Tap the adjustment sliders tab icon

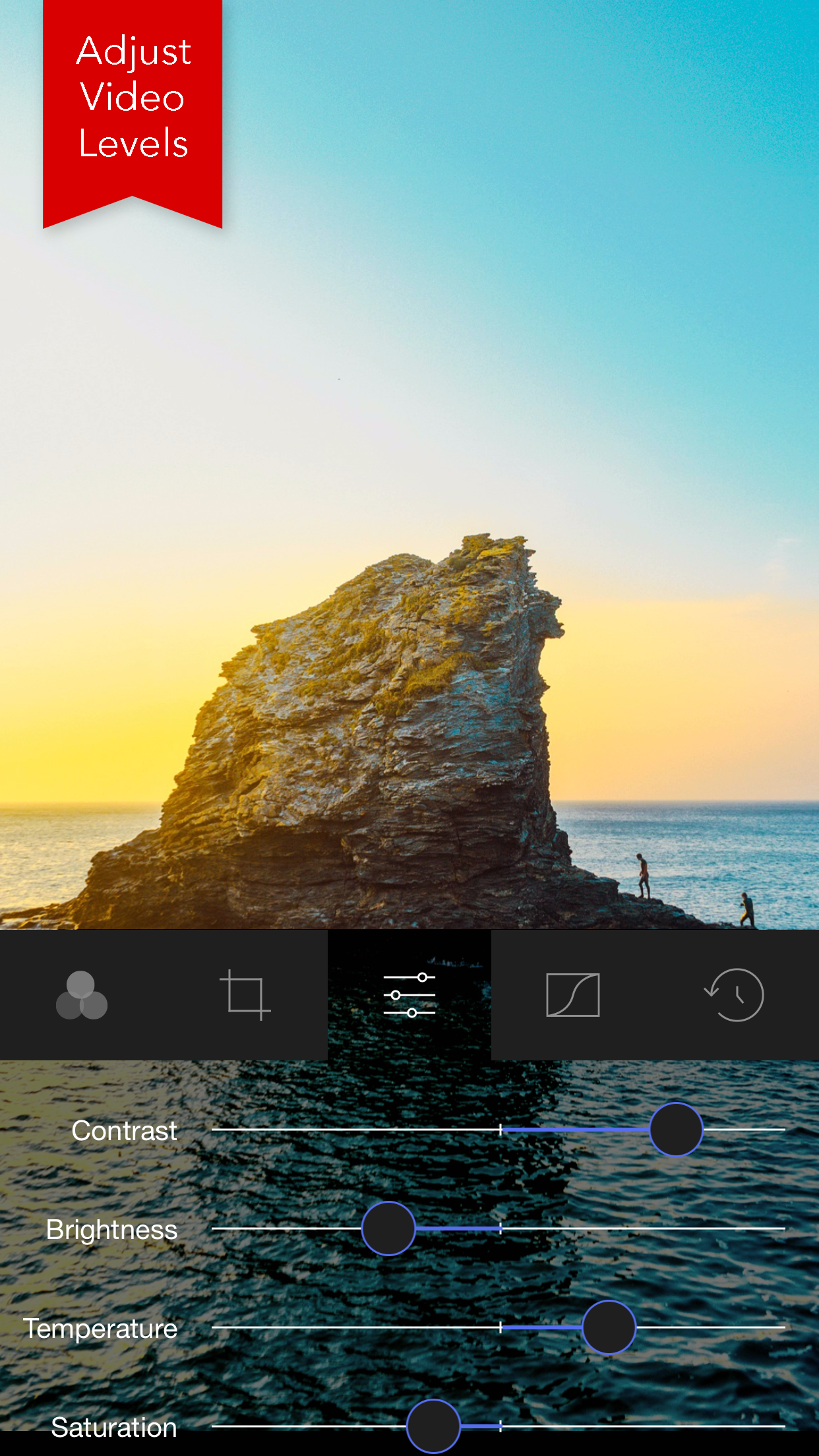(409, 995)
